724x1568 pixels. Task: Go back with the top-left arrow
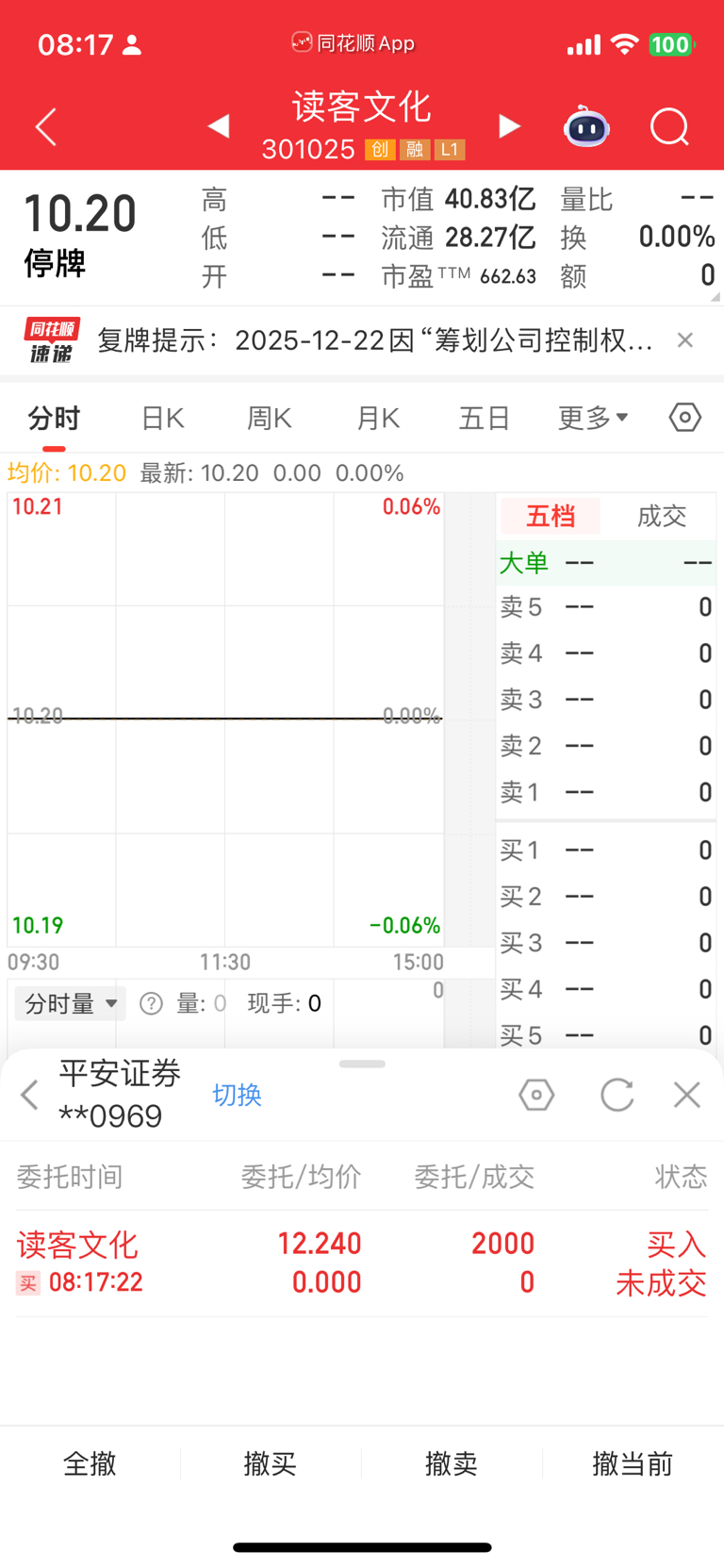tap(46, 126)
